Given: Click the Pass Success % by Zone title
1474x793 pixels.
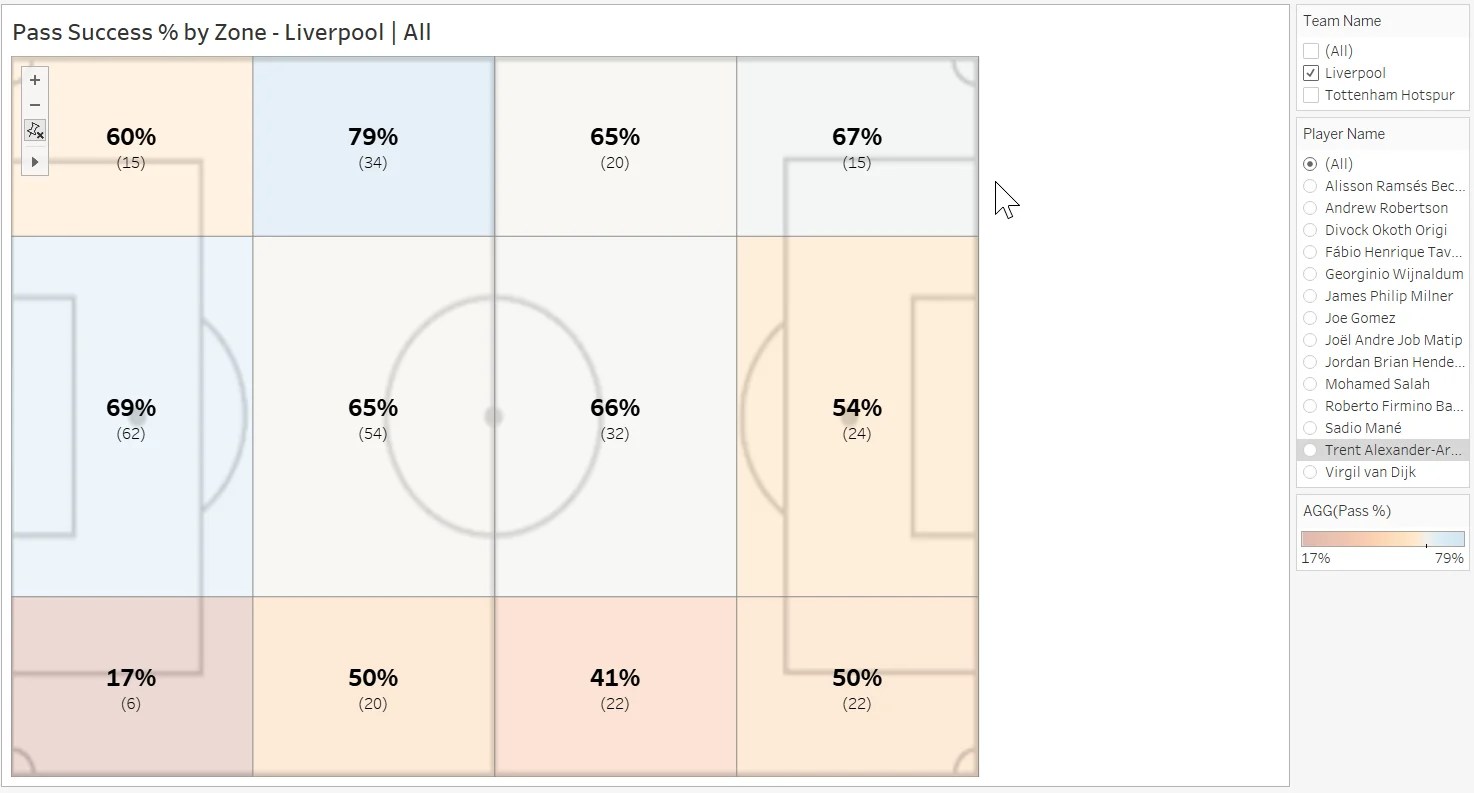Looking at the screenshot, I should point(220,32).
